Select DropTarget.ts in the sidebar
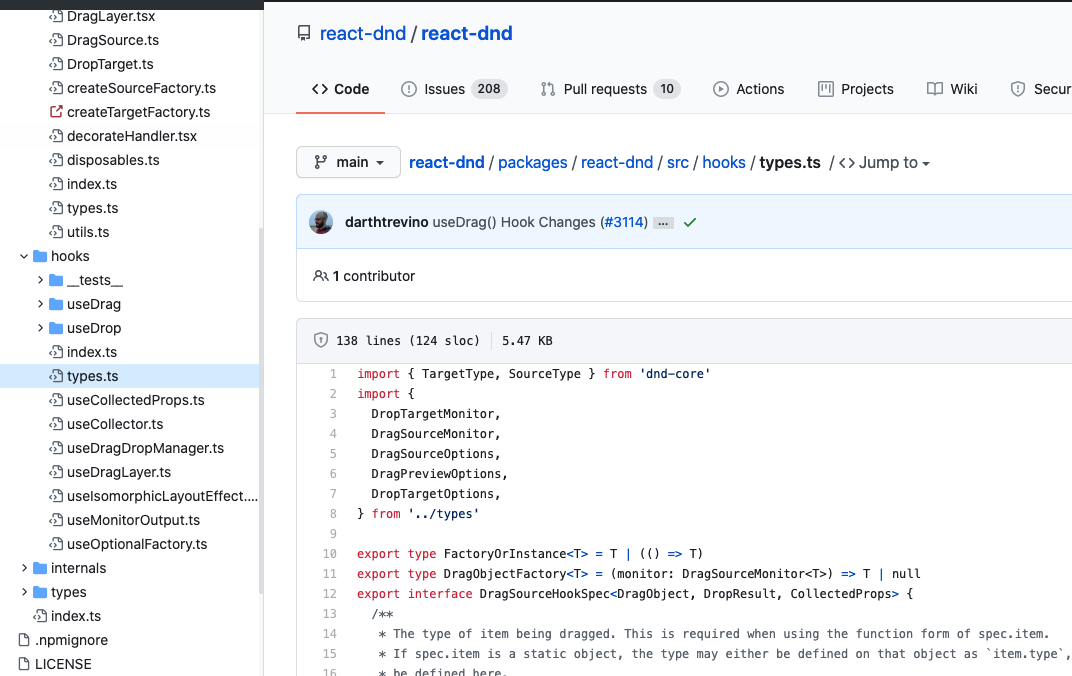Viewport: 1072px width, 676px height. (110, 64)
